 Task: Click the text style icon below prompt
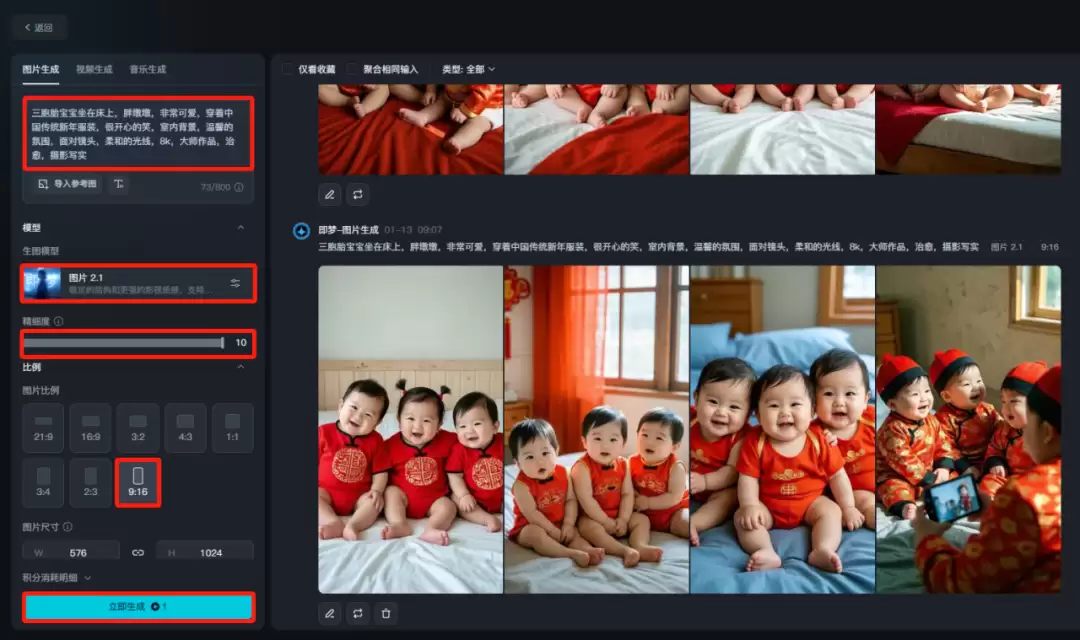click(119, 184)
